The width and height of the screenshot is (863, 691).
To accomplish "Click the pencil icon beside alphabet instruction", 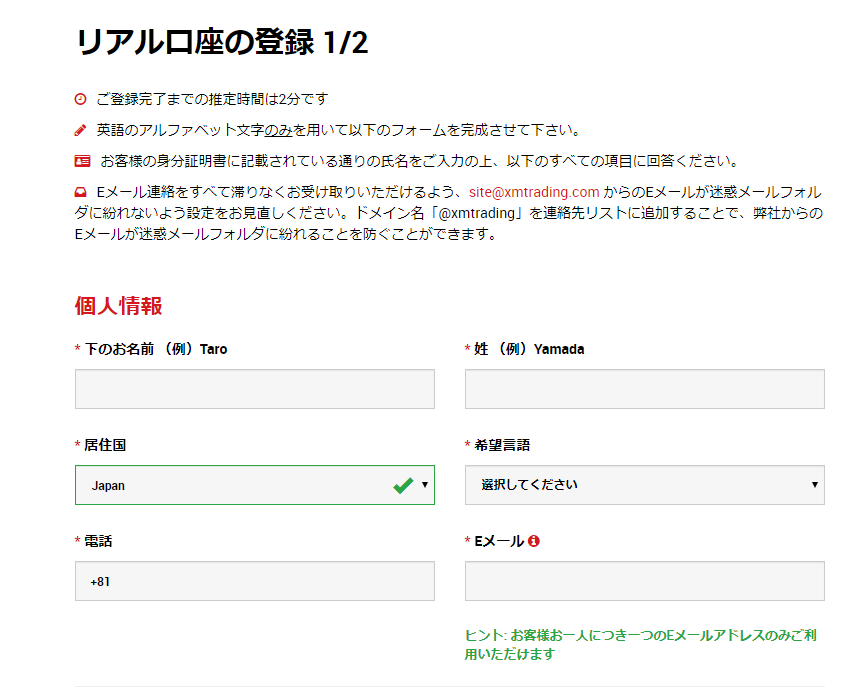I will pos(80,130).
